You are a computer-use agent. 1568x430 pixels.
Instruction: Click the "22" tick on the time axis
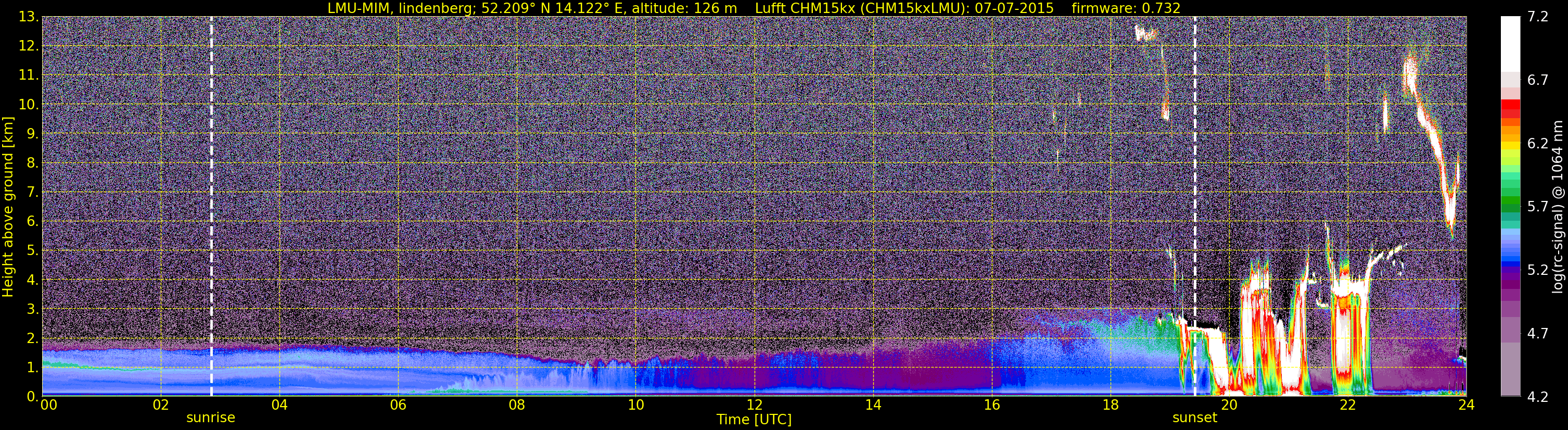click(1348, 405)
